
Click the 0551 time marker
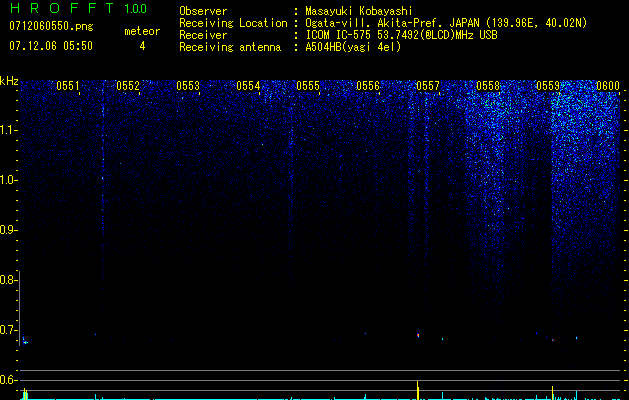(x=68, y=86)
